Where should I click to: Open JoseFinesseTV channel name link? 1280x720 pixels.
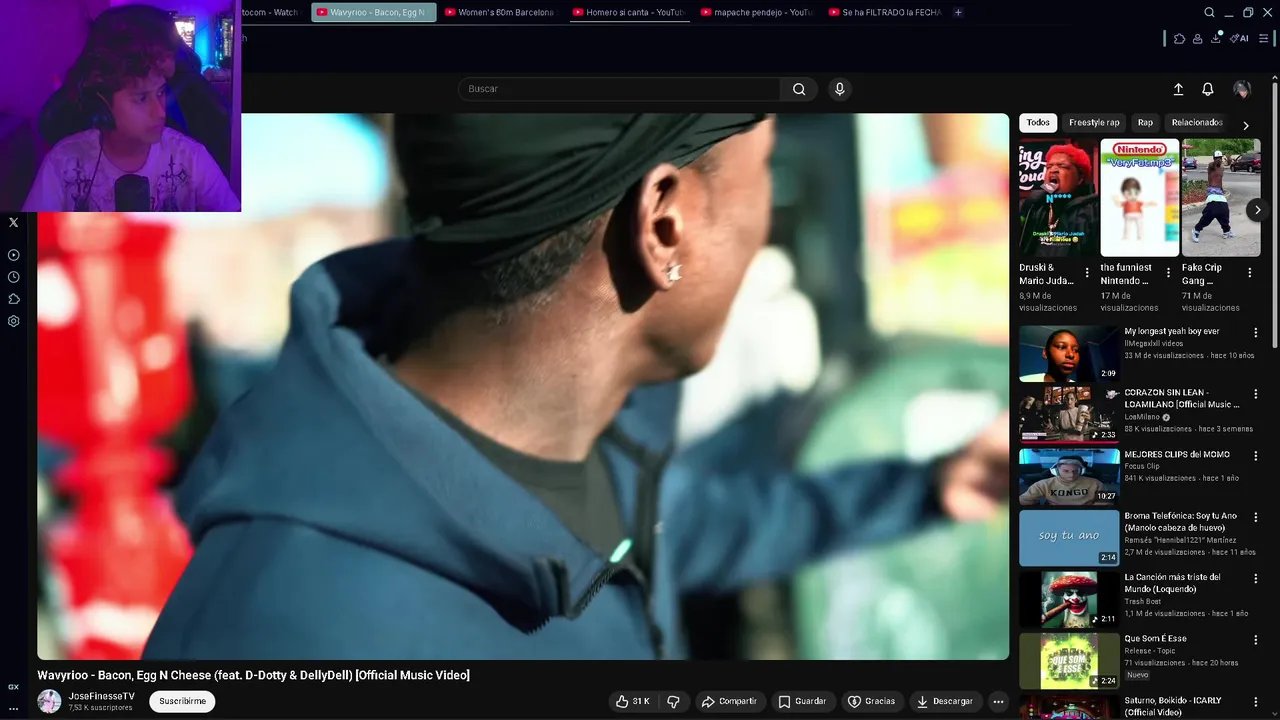[101, 696]
